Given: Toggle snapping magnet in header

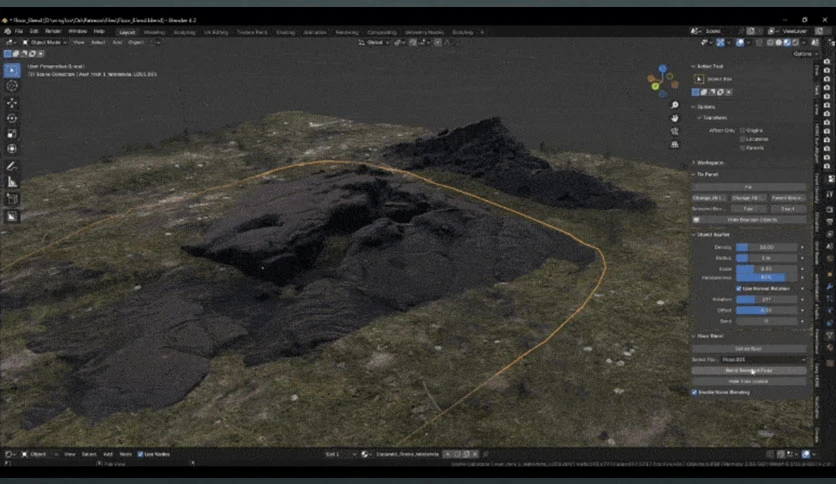Looking at the screenshot, I should (x=413, y=43).
